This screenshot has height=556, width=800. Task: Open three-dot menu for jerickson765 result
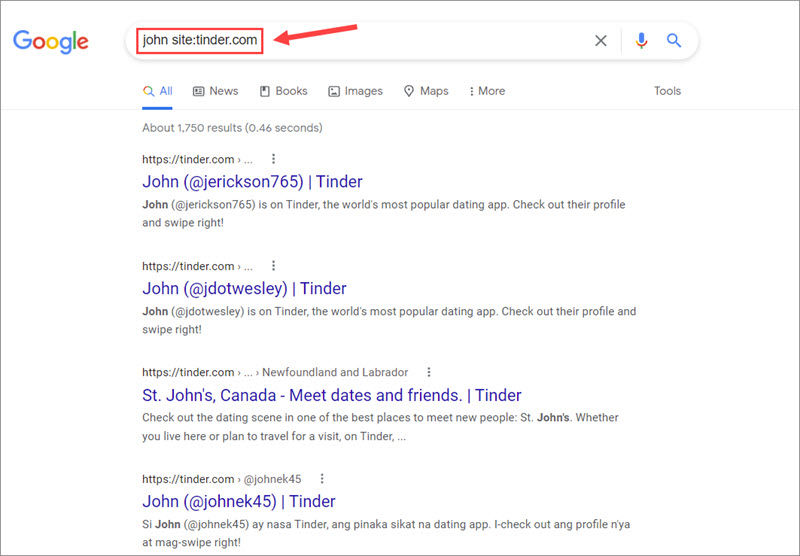pos(273,159)
